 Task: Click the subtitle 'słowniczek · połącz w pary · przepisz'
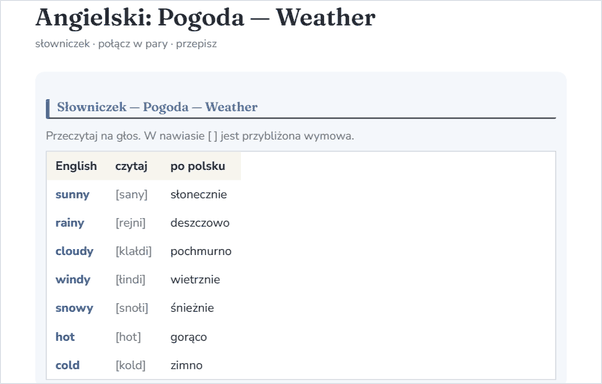click(126, 44)
